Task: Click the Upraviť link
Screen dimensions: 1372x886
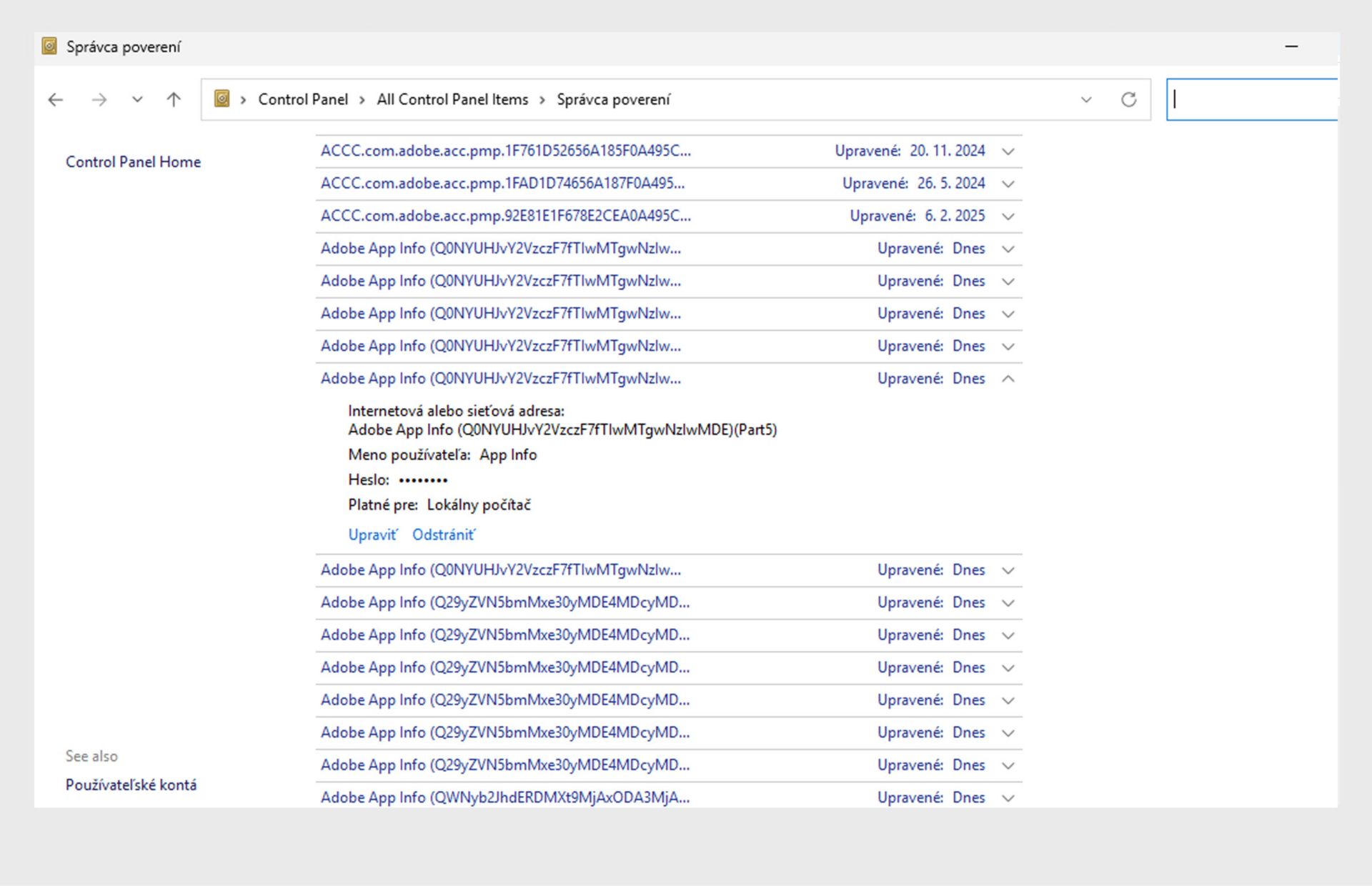Action: [x=372, y=535]
